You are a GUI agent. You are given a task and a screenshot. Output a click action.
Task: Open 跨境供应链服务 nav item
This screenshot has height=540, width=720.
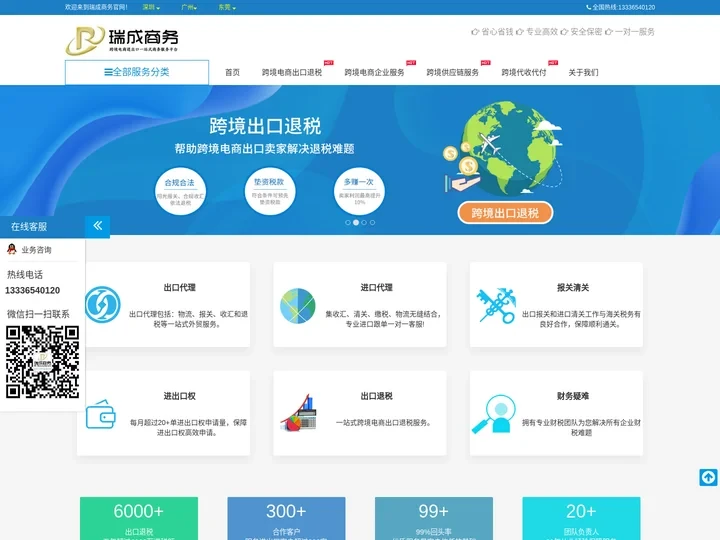point(453,73)
